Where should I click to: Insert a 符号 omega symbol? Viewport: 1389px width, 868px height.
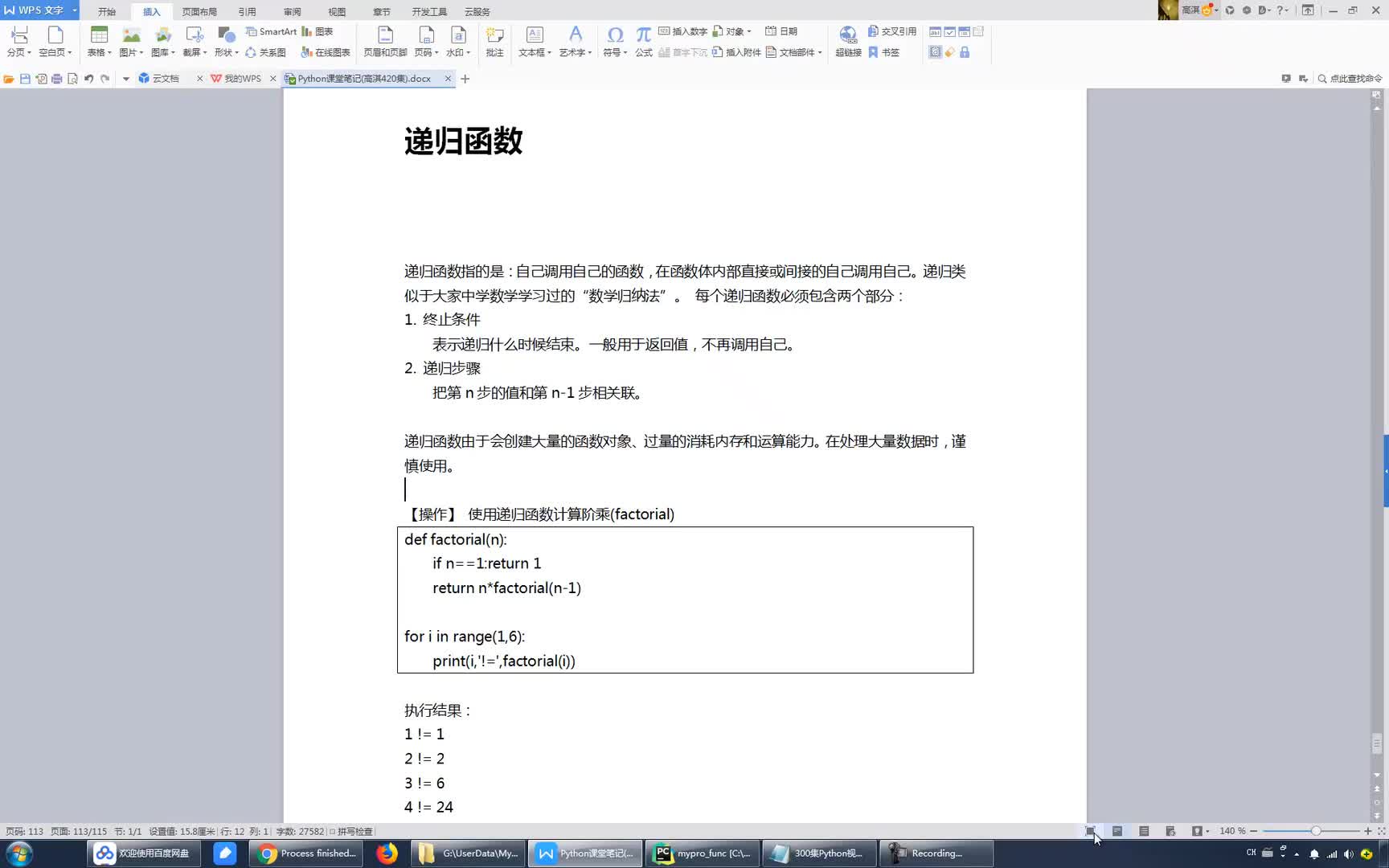click(x=615, y=42)
